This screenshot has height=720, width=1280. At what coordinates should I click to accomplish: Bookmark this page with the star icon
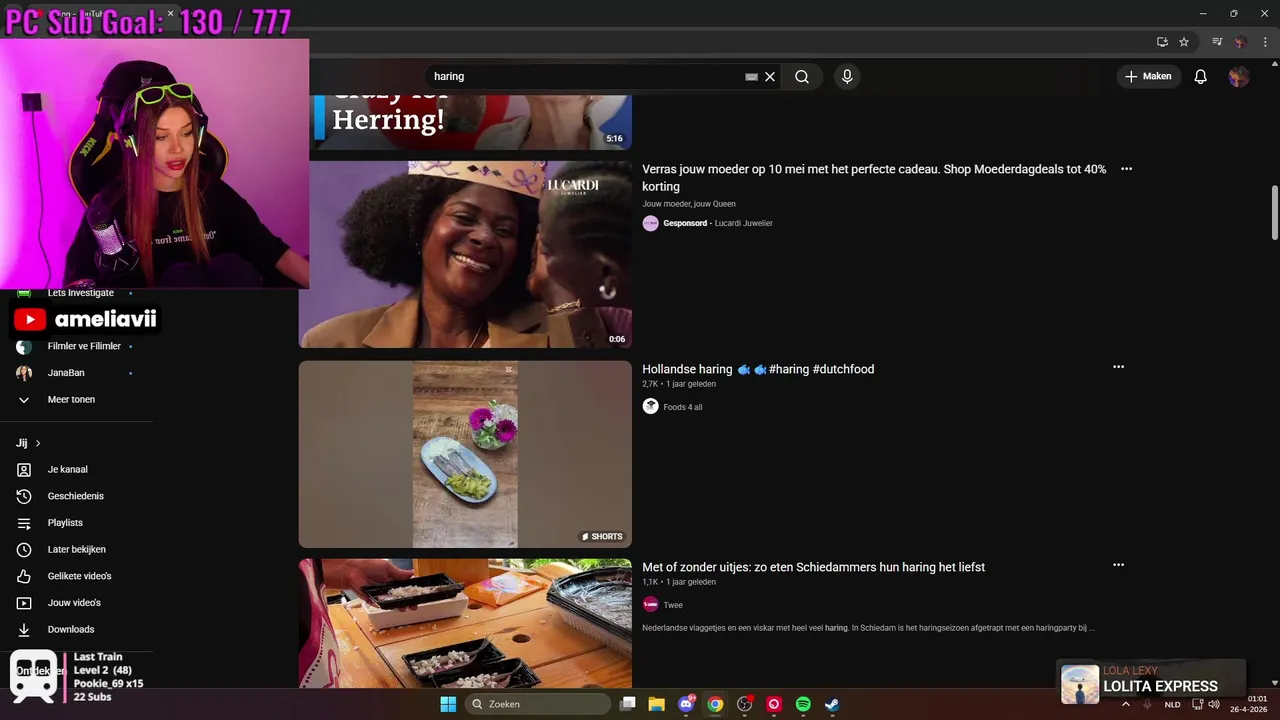point(1184,42)
